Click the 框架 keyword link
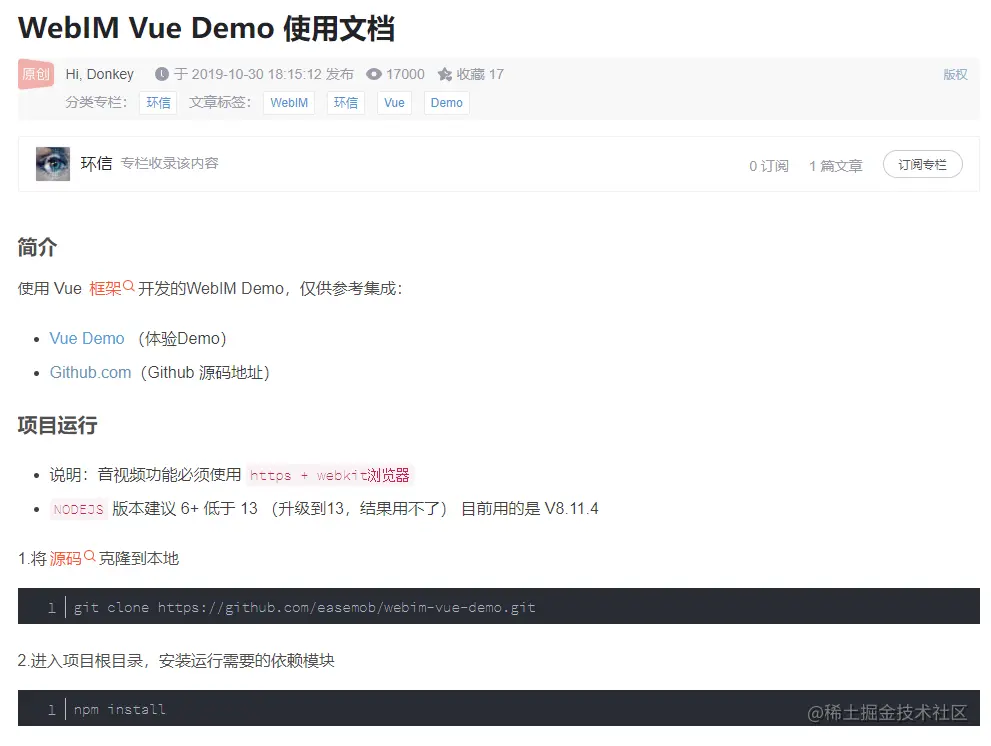The width and height of the screenshot is (991, 746). click(x=105, y=288)
